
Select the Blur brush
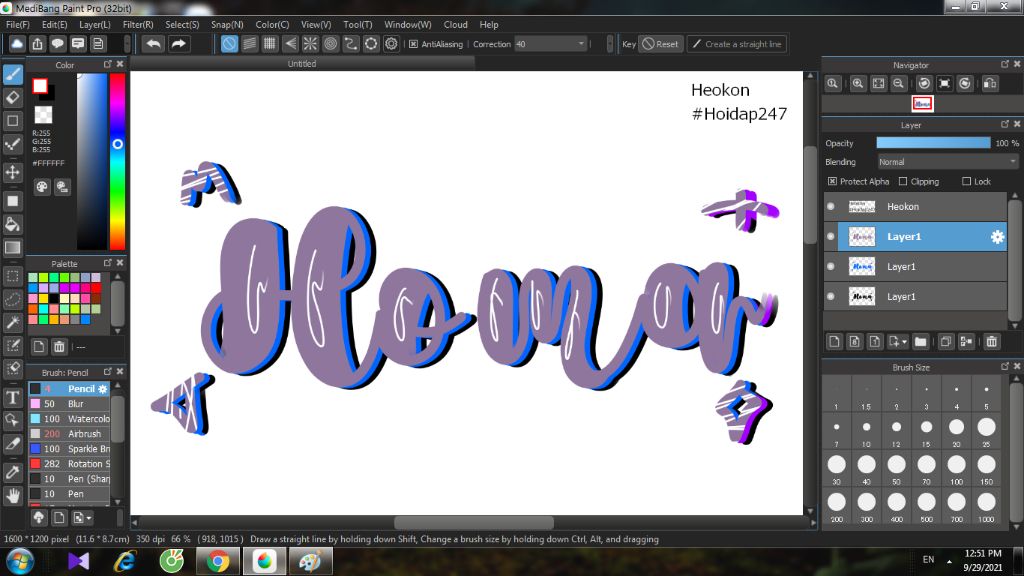coord(69,404)
